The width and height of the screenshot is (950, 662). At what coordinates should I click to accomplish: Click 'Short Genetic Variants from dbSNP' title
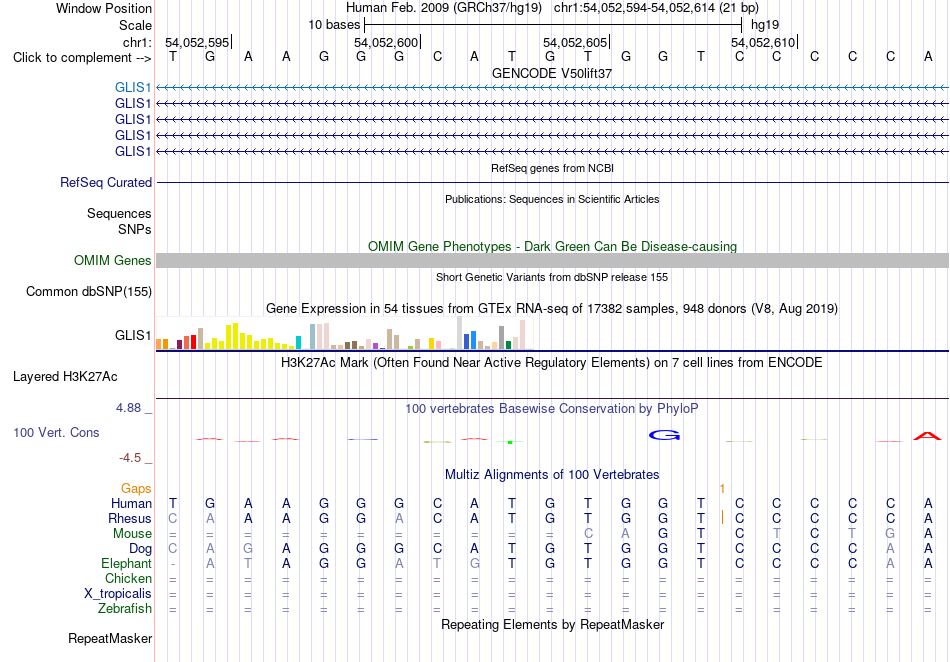tap(552, 277)
